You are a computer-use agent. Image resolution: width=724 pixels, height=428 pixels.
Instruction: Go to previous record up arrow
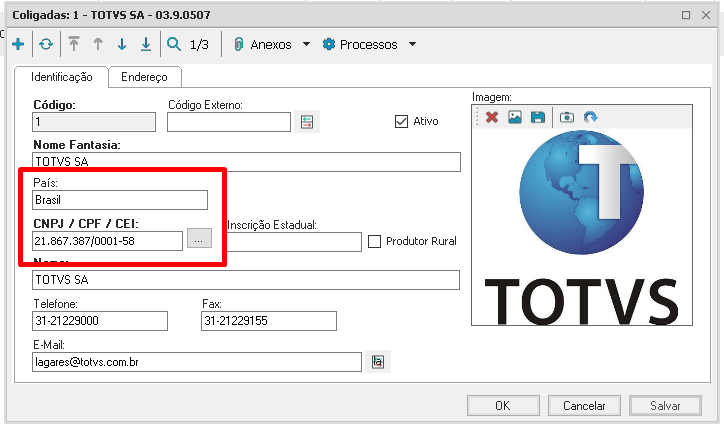pyautogui.click(x=98, y=44)
